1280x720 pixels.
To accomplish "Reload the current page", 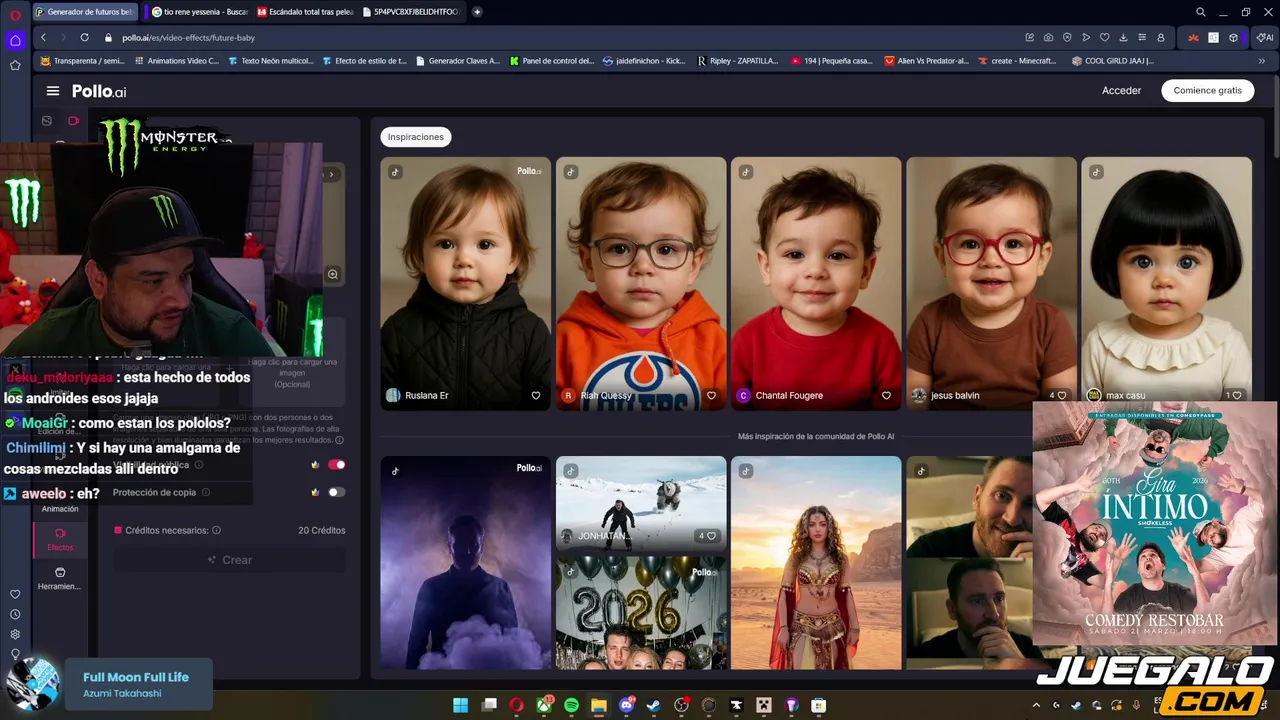I will pyautogui.click(x=84, y=37).
